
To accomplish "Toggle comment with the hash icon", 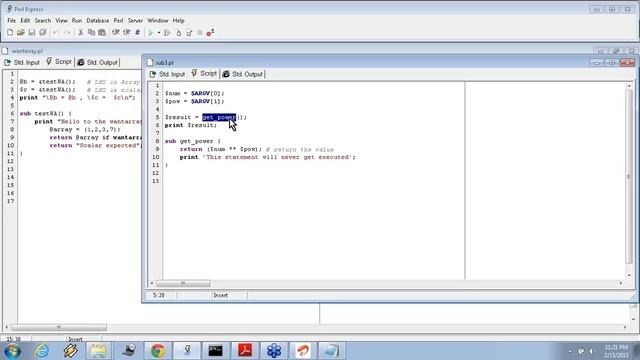I will 138,32.
